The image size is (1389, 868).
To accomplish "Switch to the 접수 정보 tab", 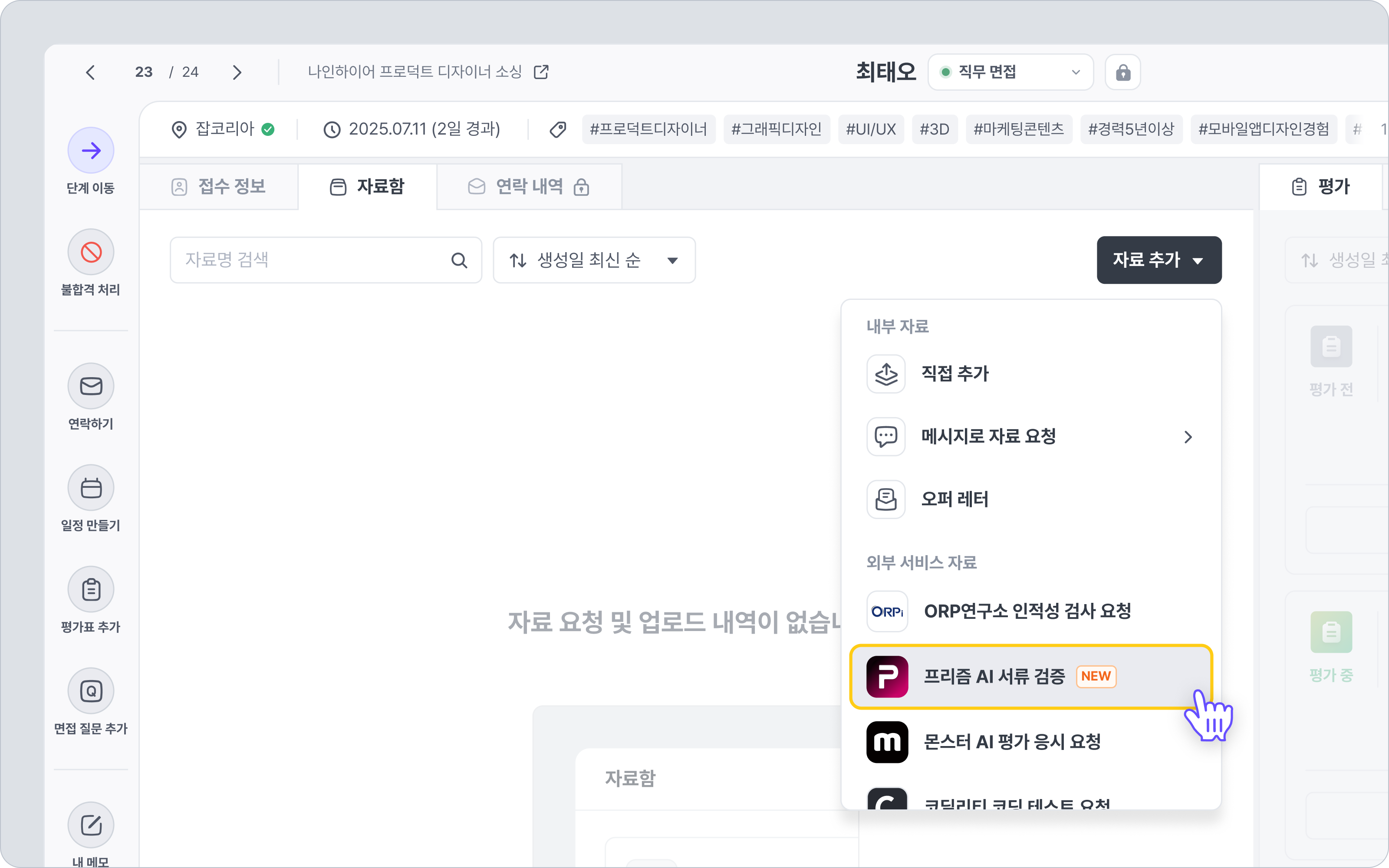I will [x=219, y=187].
